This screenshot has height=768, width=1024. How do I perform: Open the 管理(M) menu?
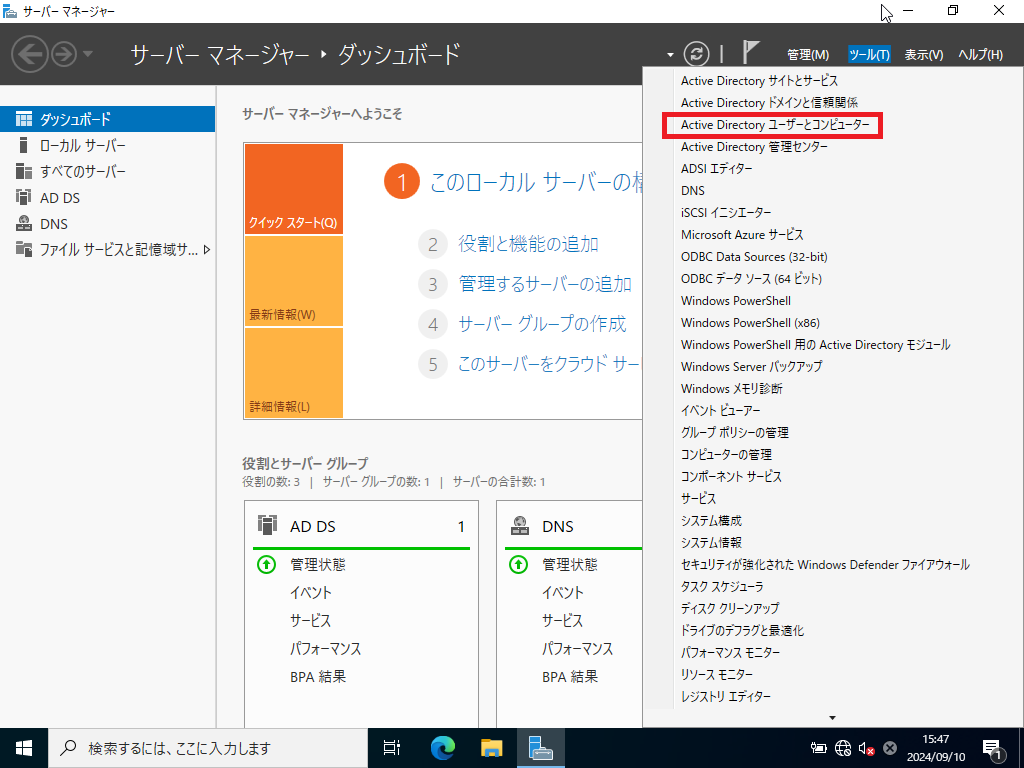pos(808,55)
